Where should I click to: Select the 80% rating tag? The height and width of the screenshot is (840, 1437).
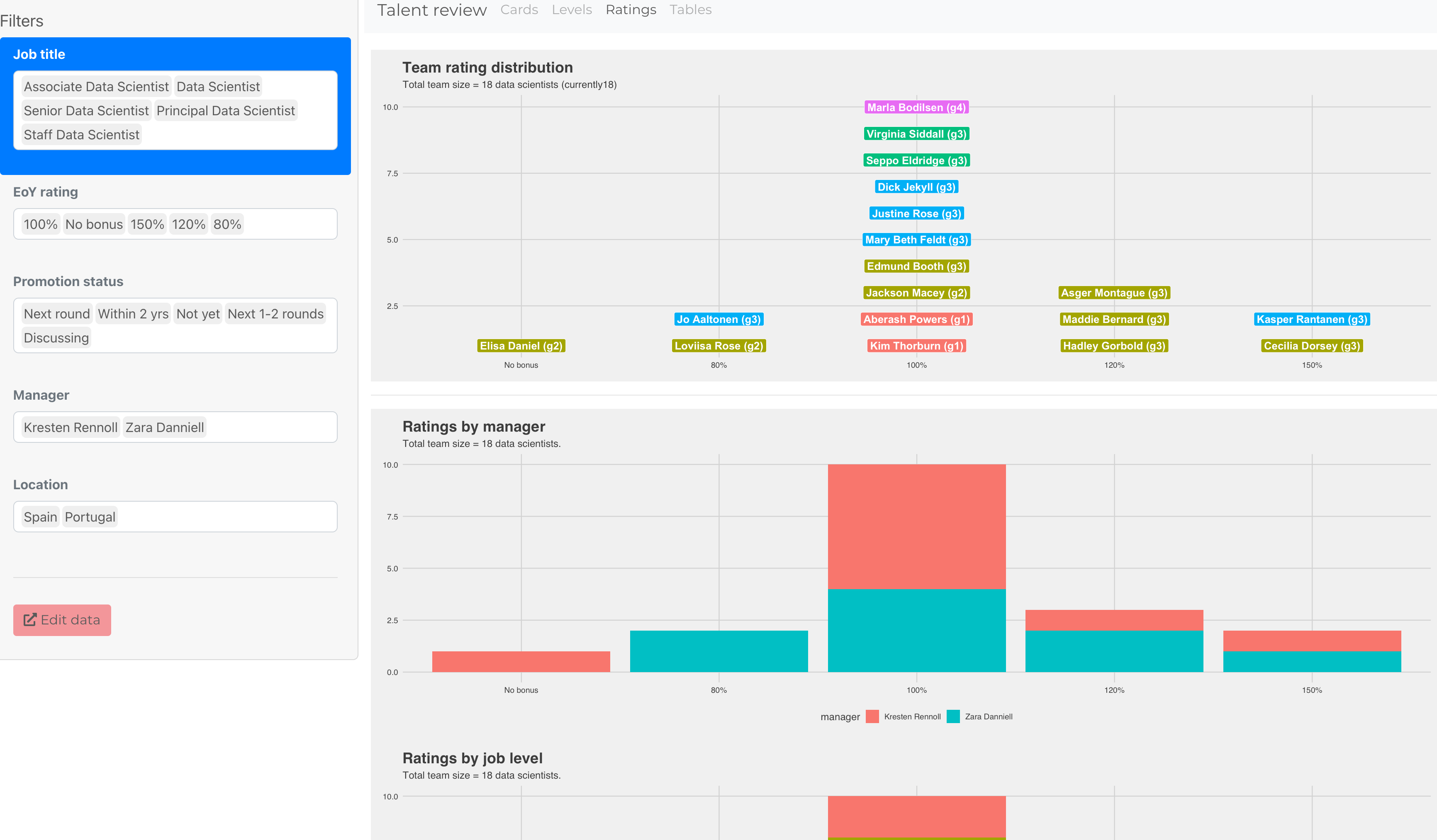pos(227,224)
